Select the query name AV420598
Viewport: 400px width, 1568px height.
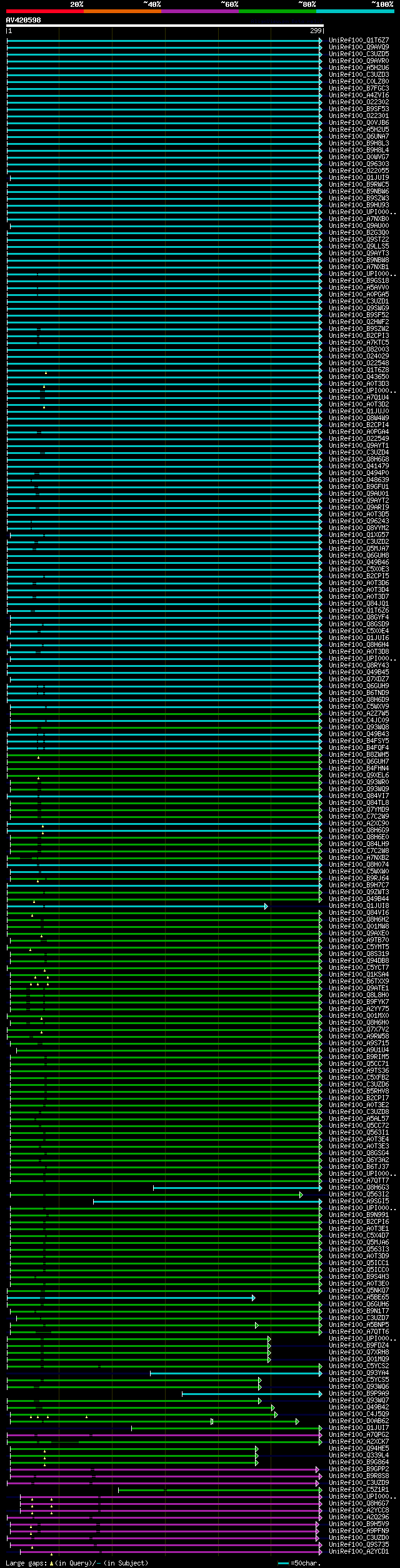click(x=24, y=20)
